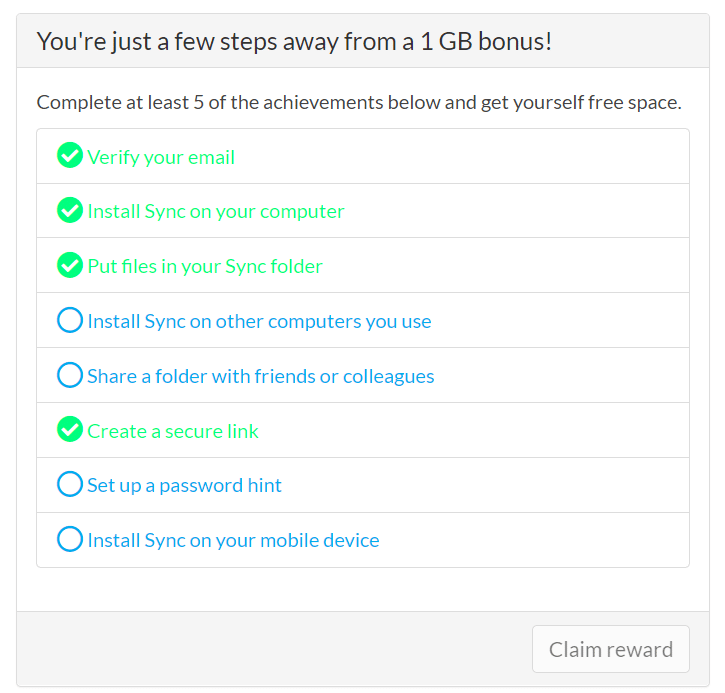Open Install Sync on other computers you use
725x693 pixels.
(259, 321)
